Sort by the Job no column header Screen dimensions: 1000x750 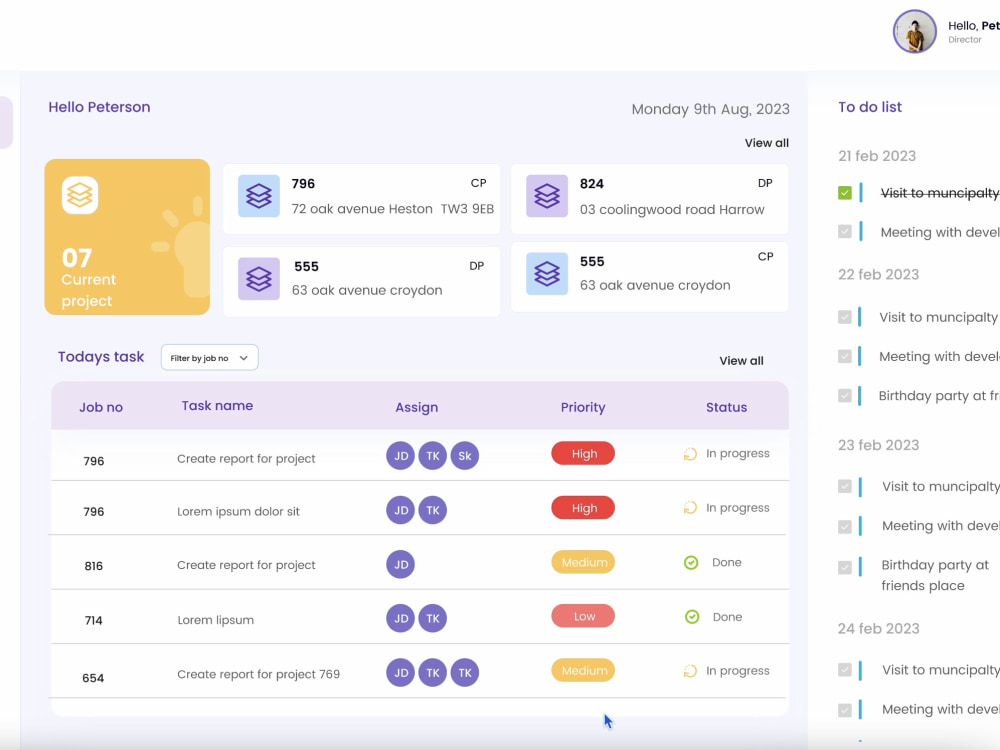point(101,408)
